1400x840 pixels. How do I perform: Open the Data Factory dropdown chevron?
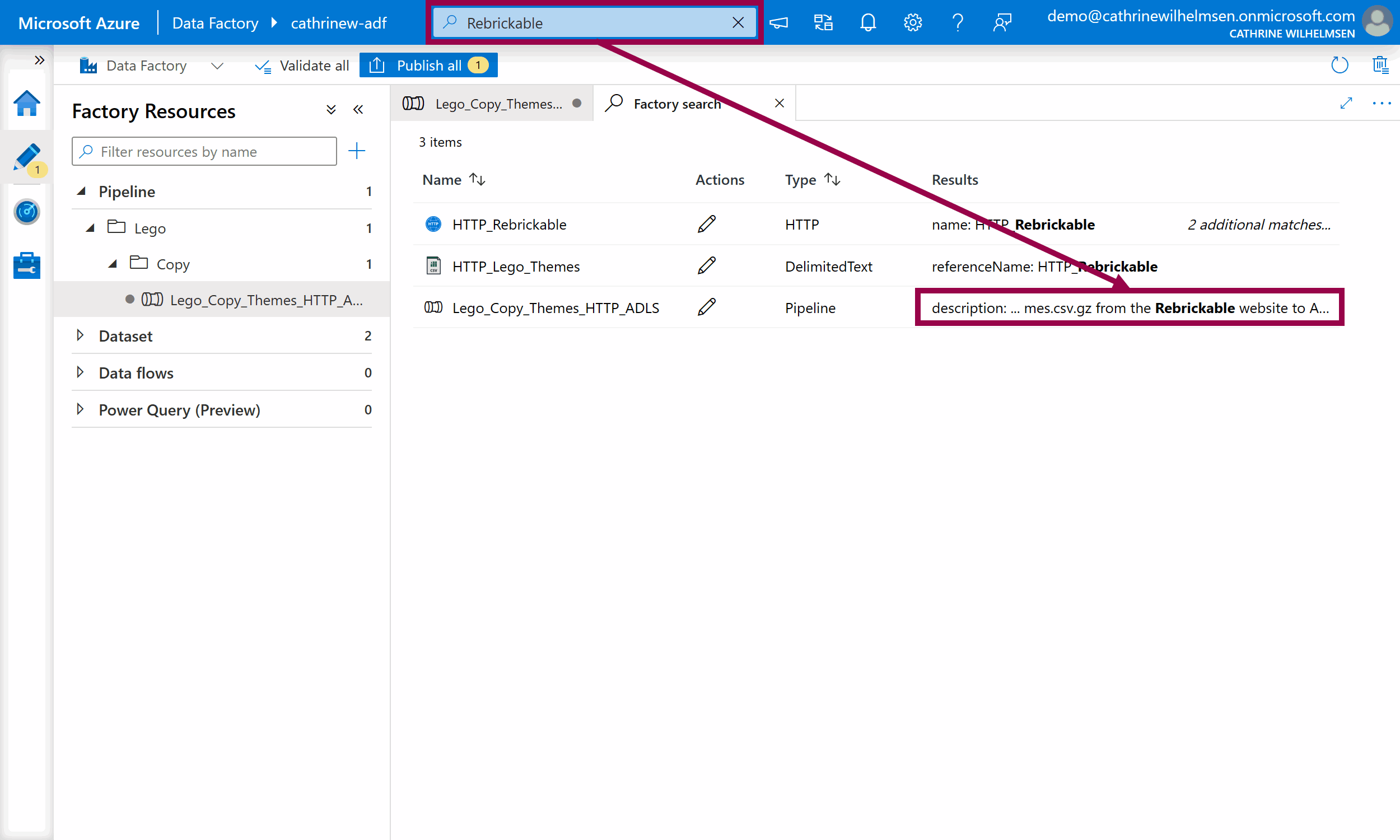coord(217,66)
